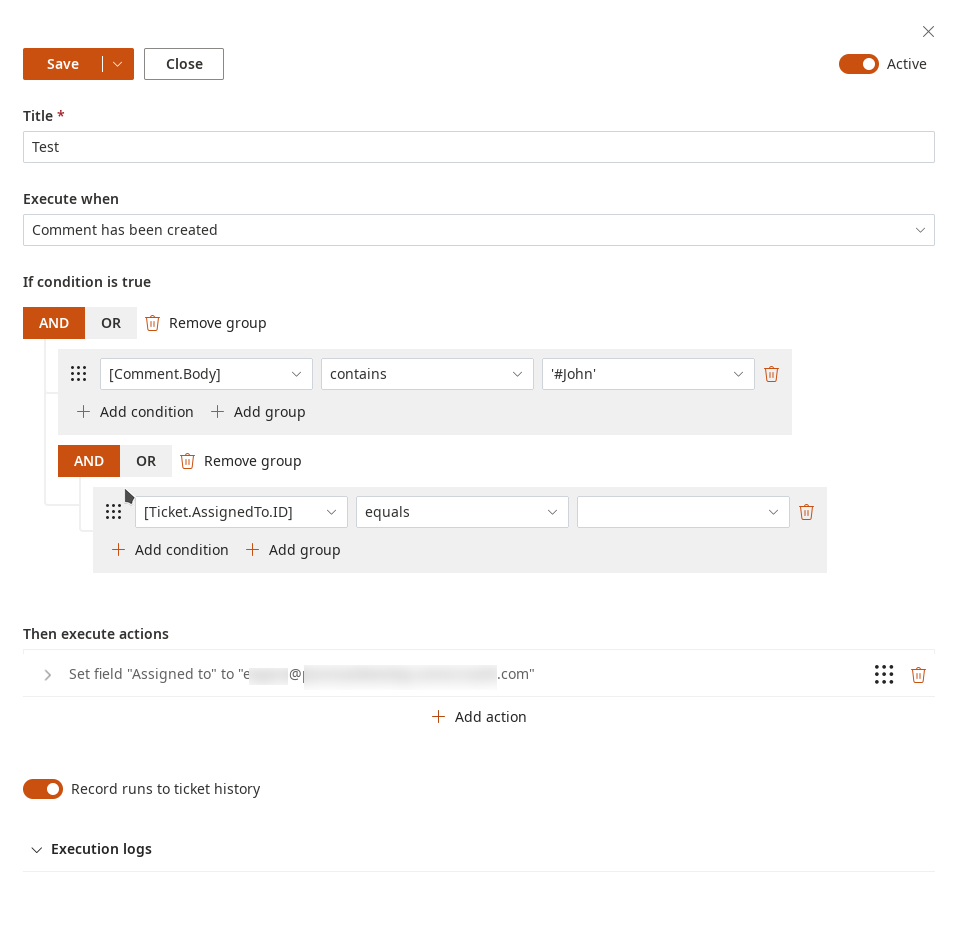The image size is (959, 928).
Task: Expand the Set field action details
Action: 47,675
